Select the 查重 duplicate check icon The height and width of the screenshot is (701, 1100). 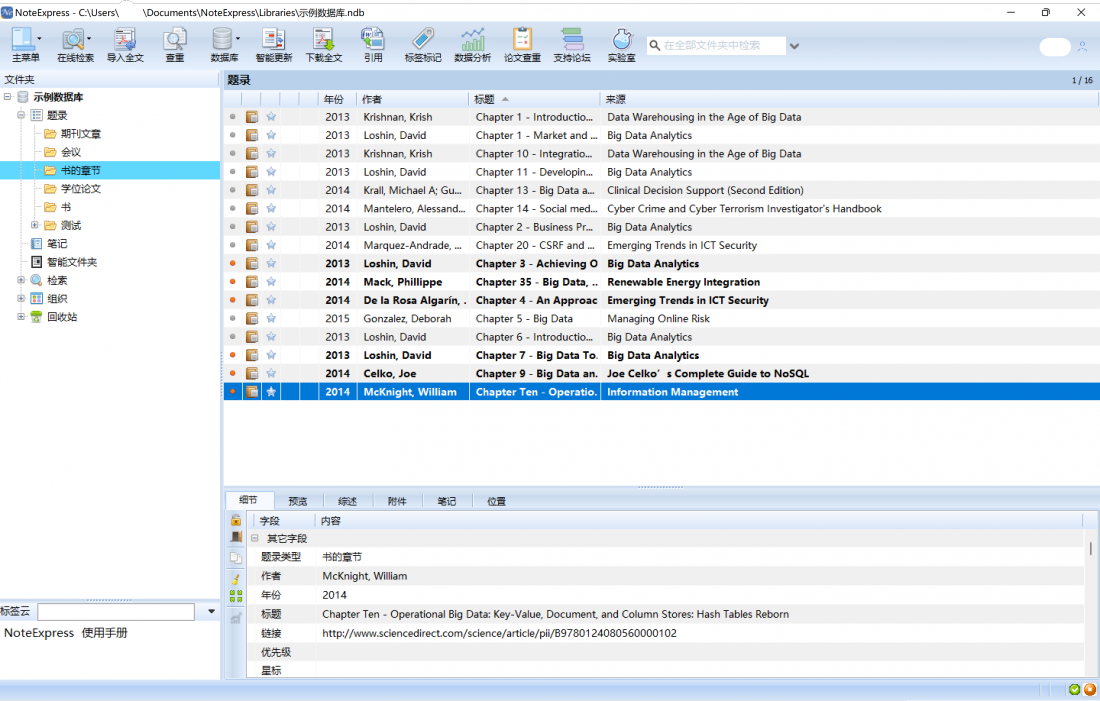[x=175, y=45]
